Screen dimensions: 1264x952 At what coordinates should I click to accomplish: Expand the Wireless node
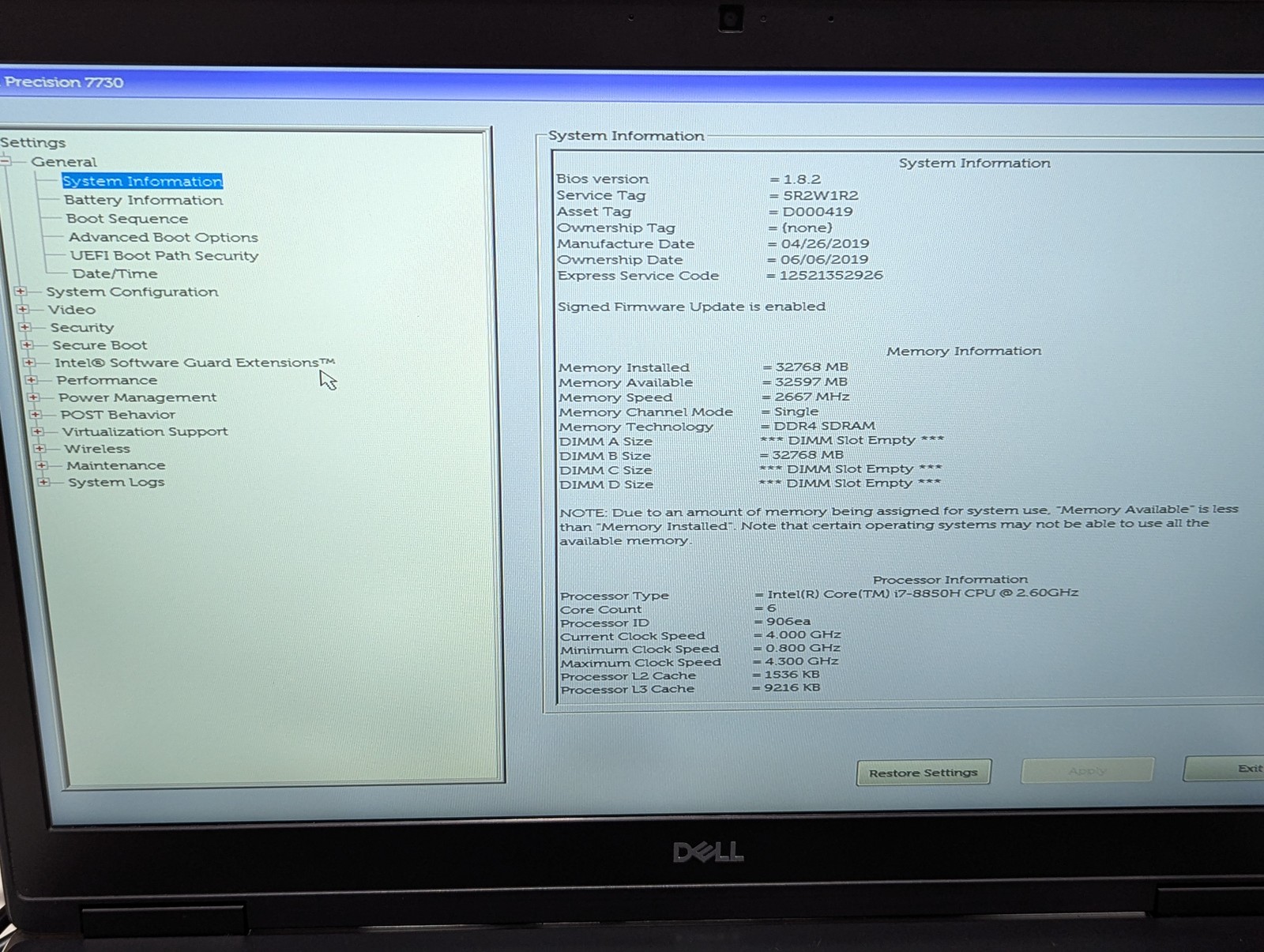pyautogui.click(x=39, y=449)
